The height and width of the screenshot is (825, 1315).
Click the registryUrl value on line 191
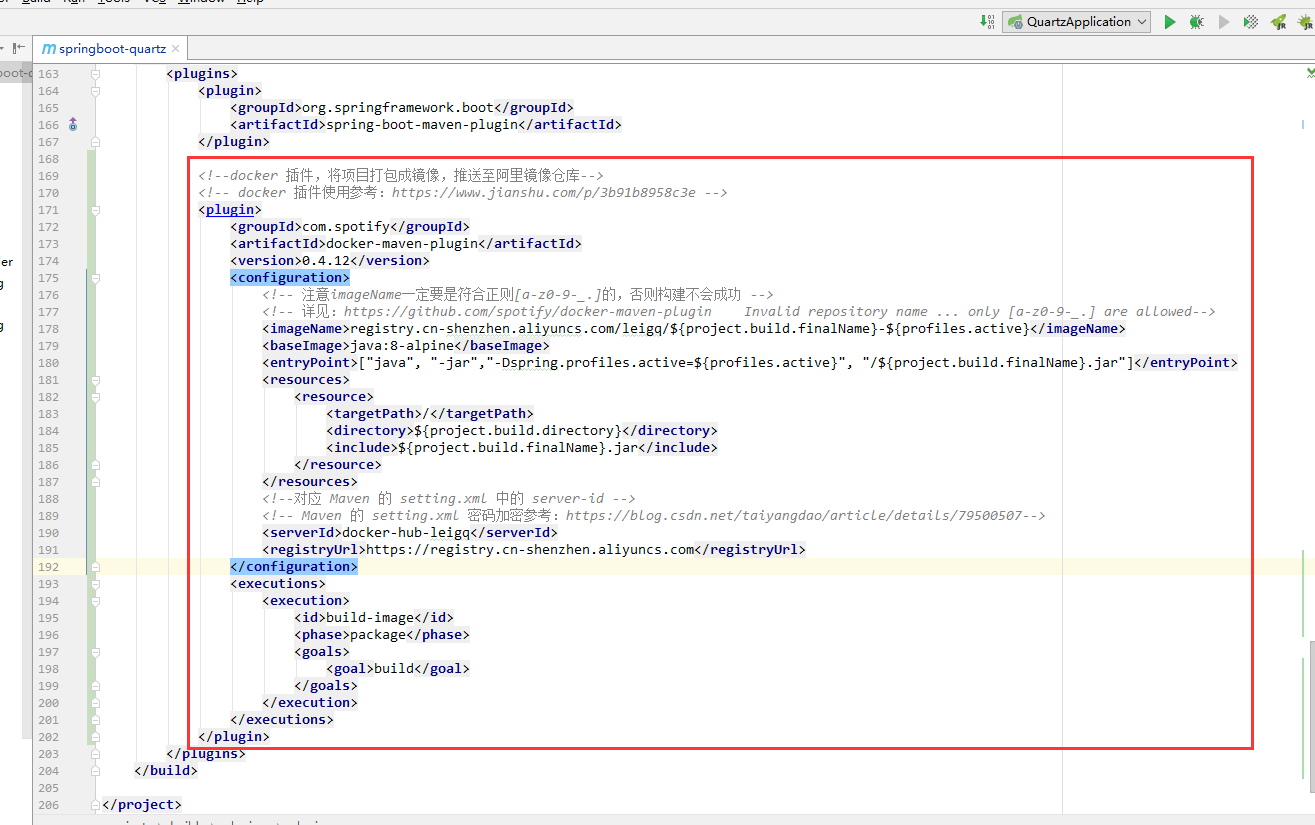530,550
